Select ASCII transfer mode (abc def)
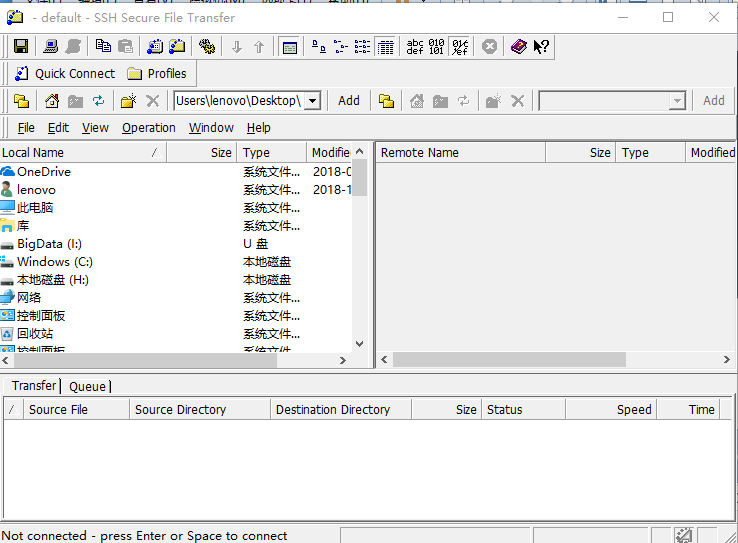 [x=415, y=47]
